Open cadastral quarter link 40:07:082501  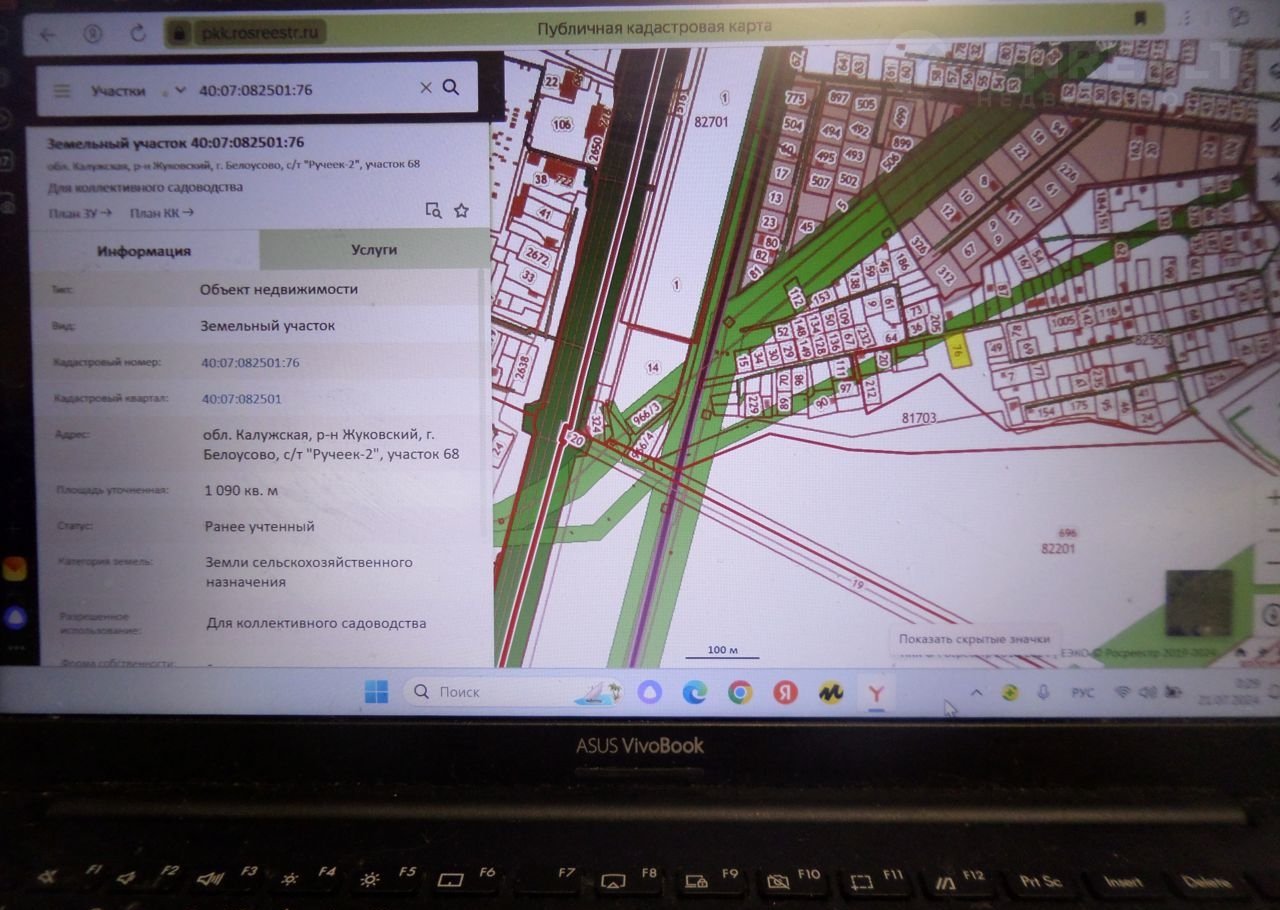[x=241, y=398]
